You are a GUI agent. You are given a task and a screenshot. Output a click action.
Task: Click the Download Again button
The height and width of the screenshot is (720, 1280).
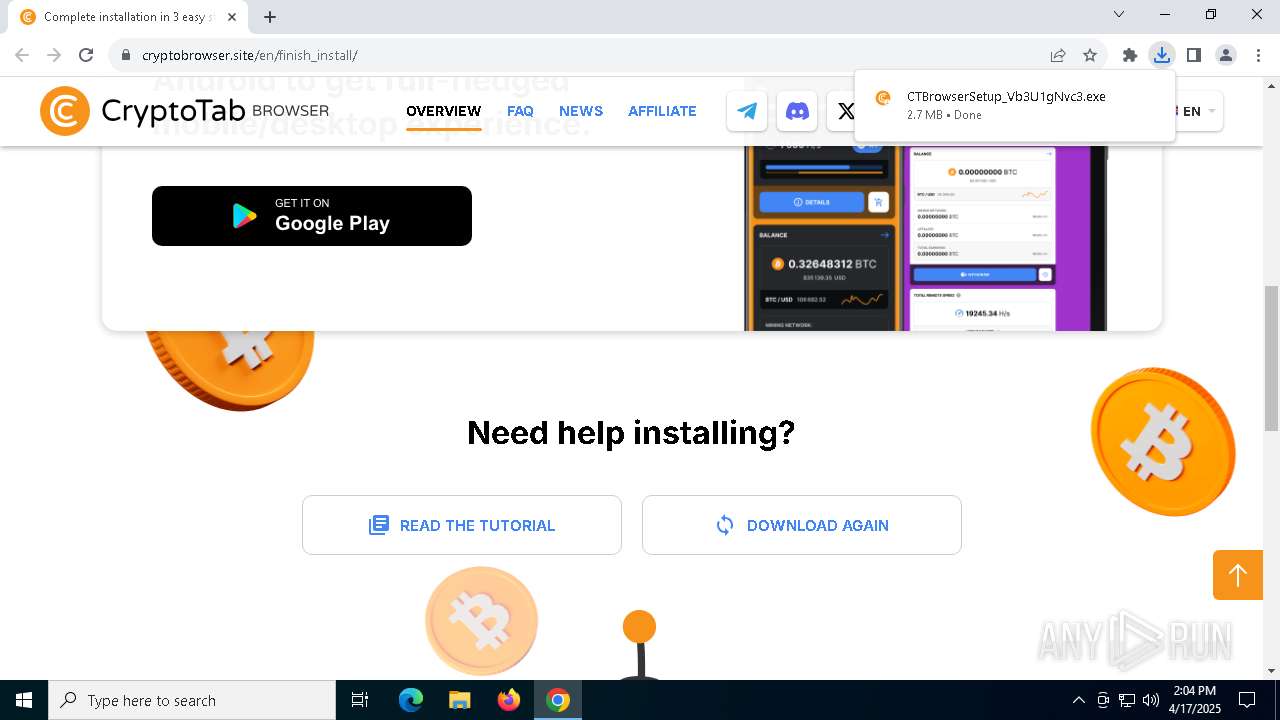tap(802, 525)
